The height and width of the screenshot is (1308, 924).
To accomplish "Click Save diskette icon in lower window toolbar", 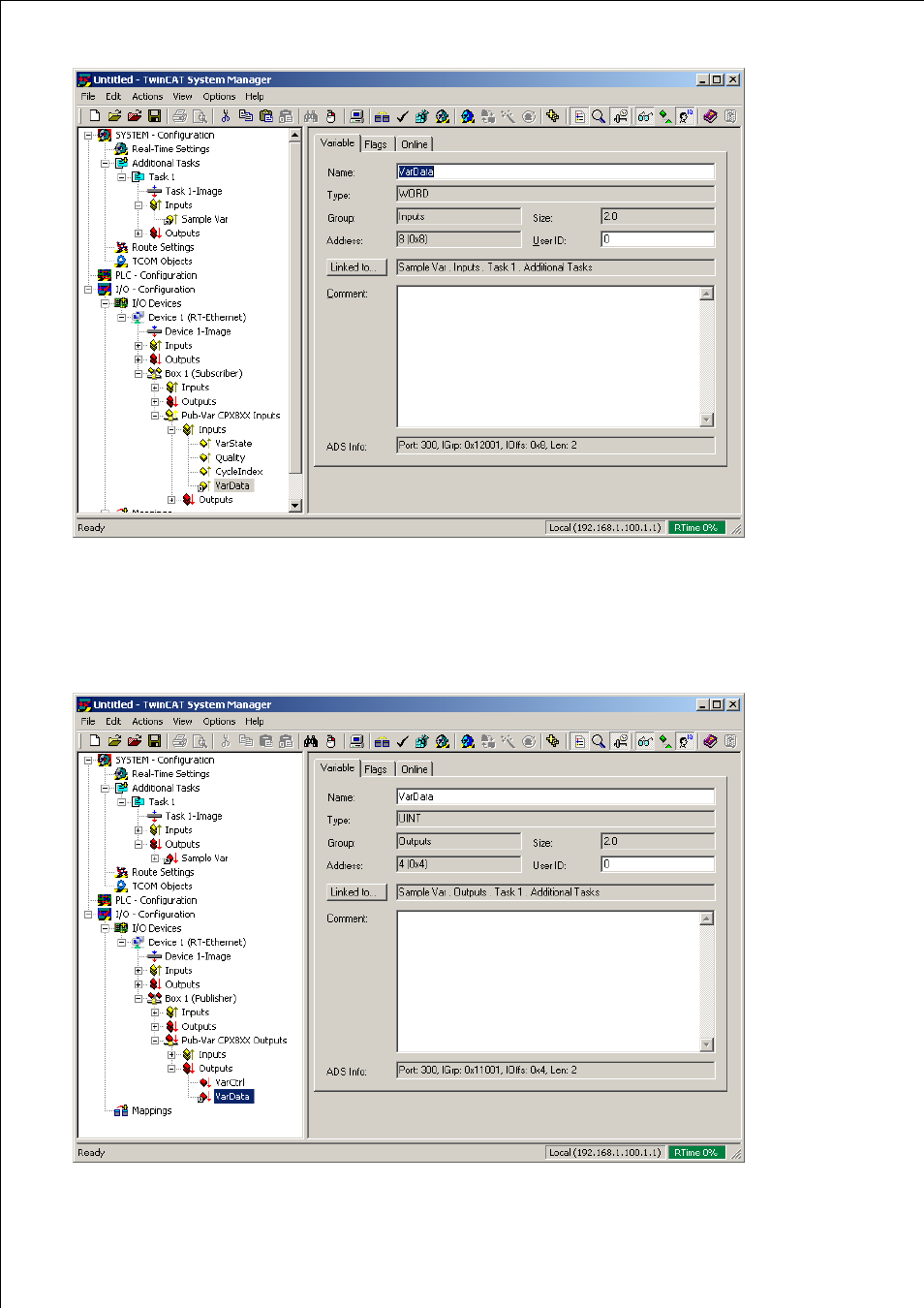I will tap(154, 741).
